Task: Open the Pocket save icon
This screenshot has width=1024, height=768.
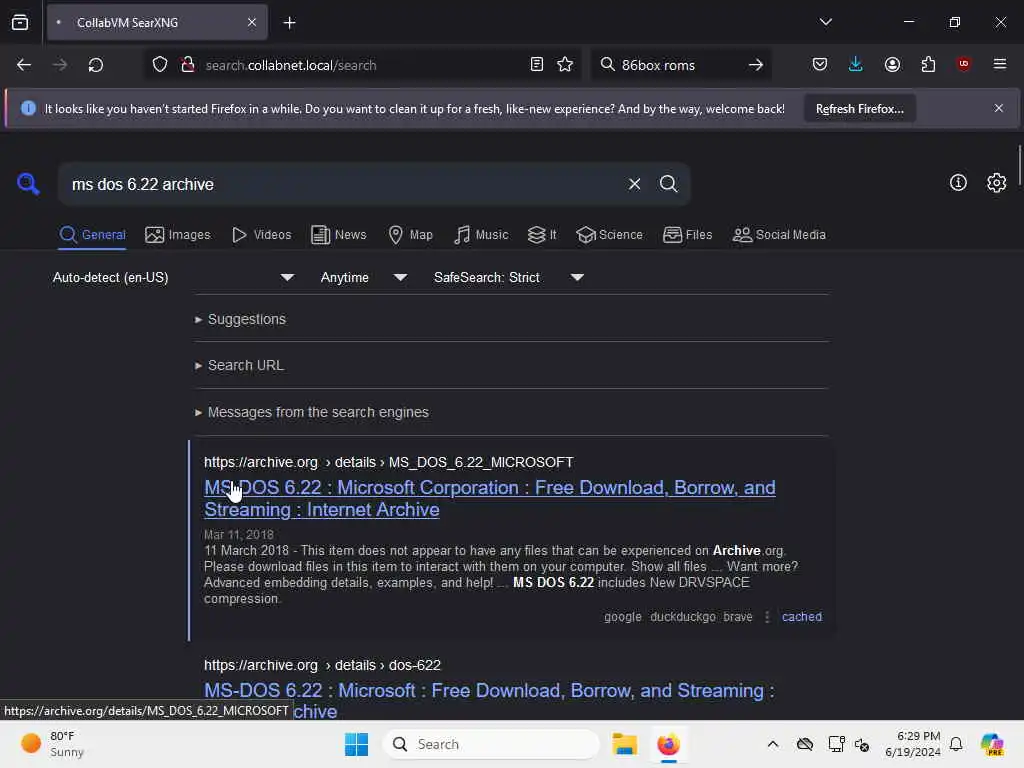Action: coord(820,65)
